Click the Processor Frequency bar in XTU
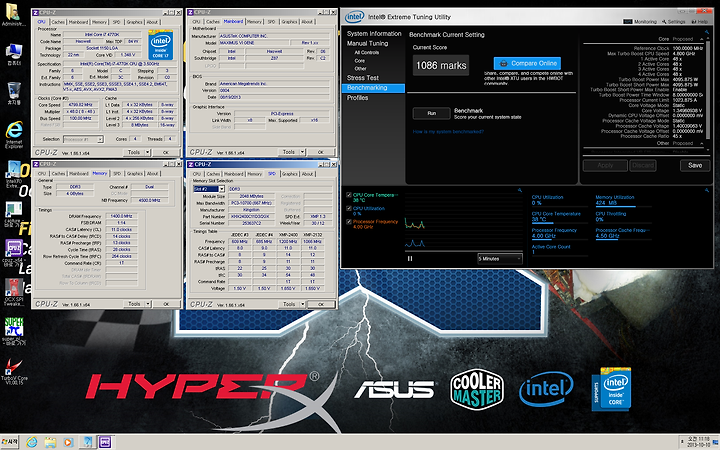 point(559,239)
